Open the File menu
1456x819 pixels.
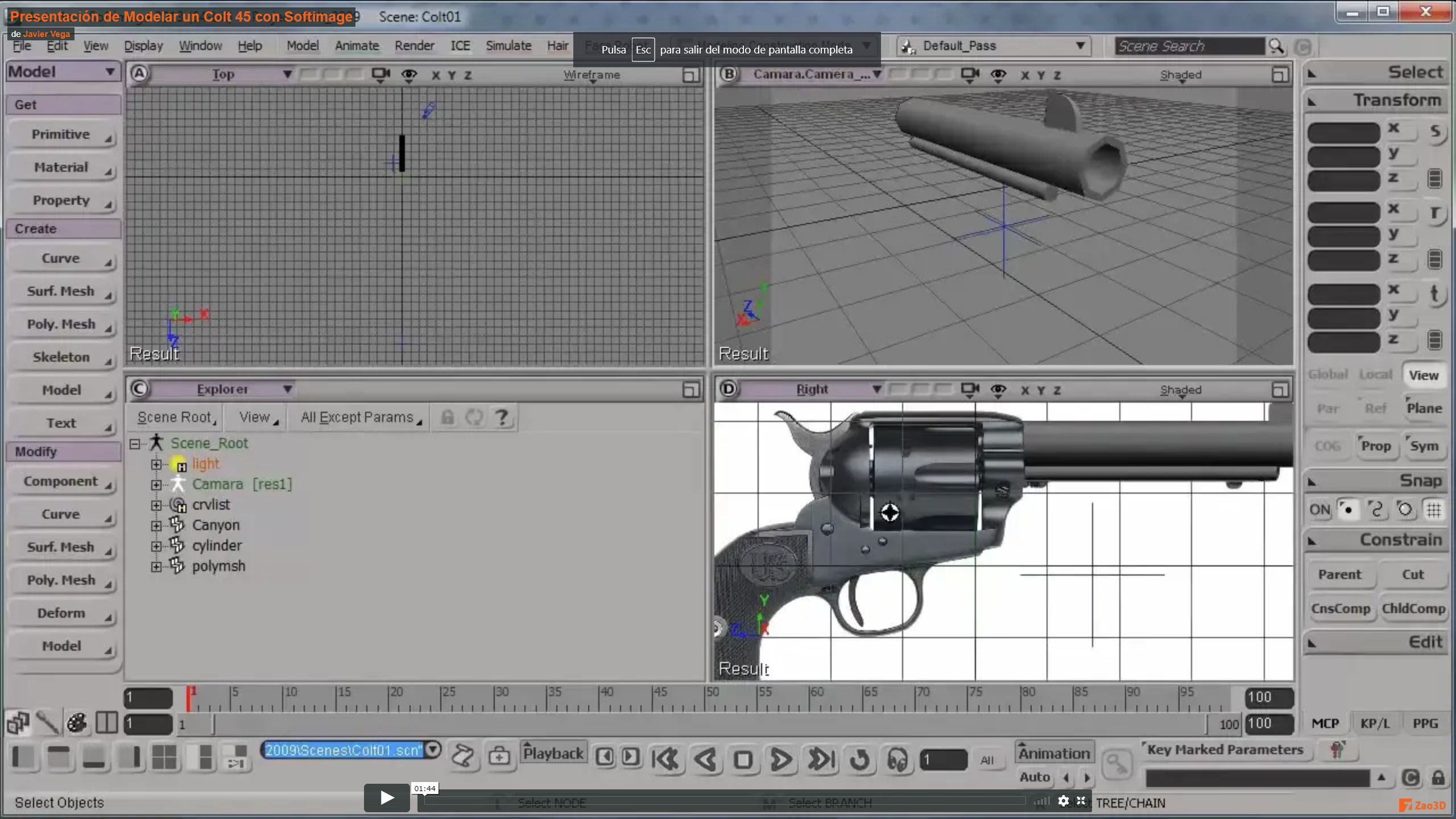point(22,45)
